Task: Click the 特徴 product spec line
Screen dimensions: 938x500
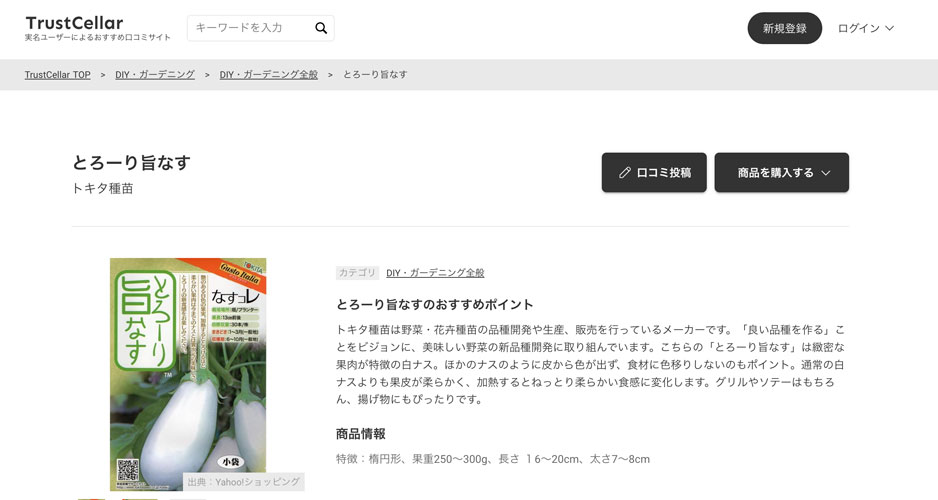Action: click(493, 459)
